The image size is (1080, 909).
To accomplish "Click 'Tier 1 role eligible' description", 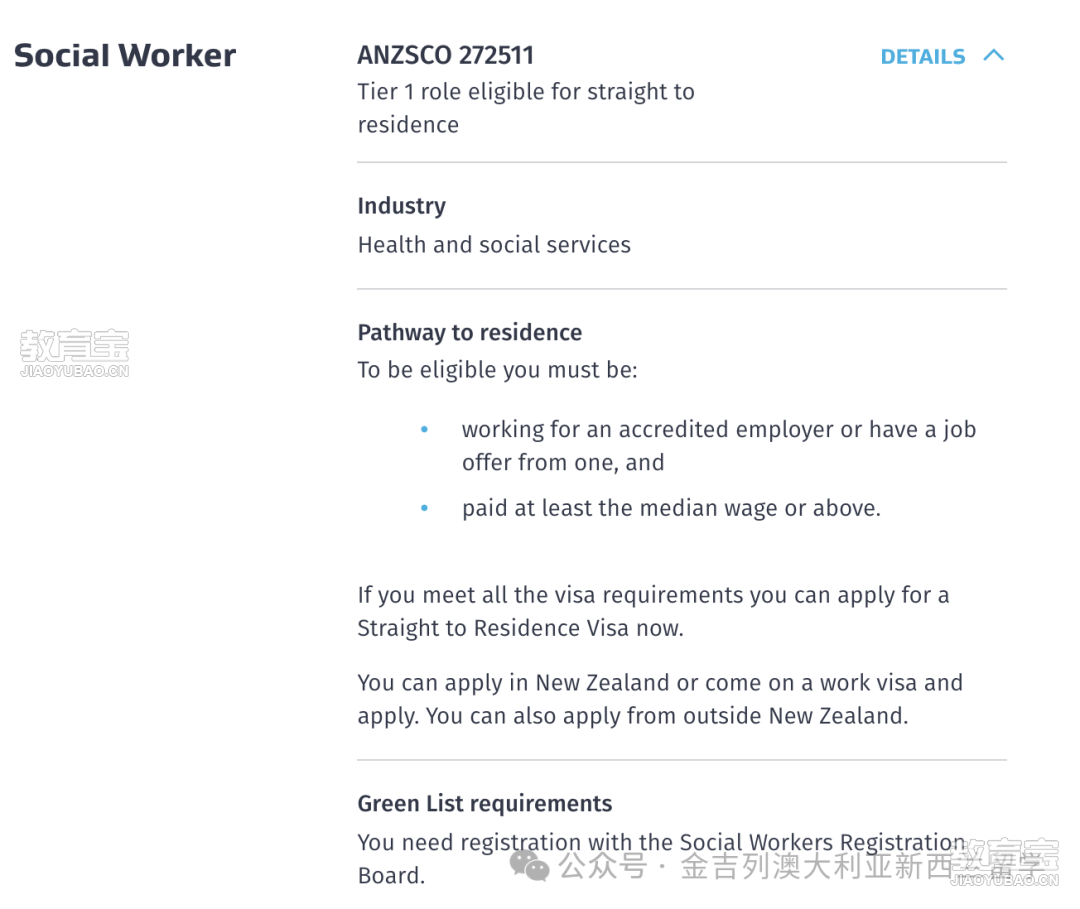I will pos(526,108).
